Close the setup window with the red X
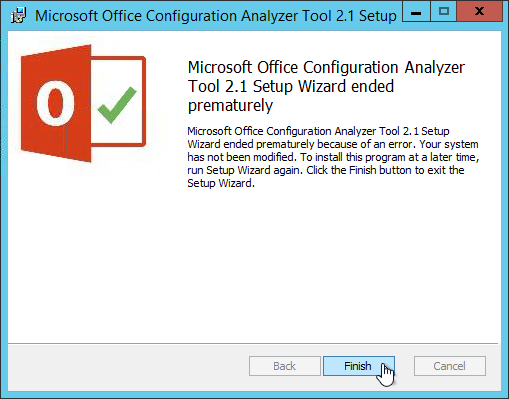This screenshot has height=399, width=509. [x=479, y=12]
